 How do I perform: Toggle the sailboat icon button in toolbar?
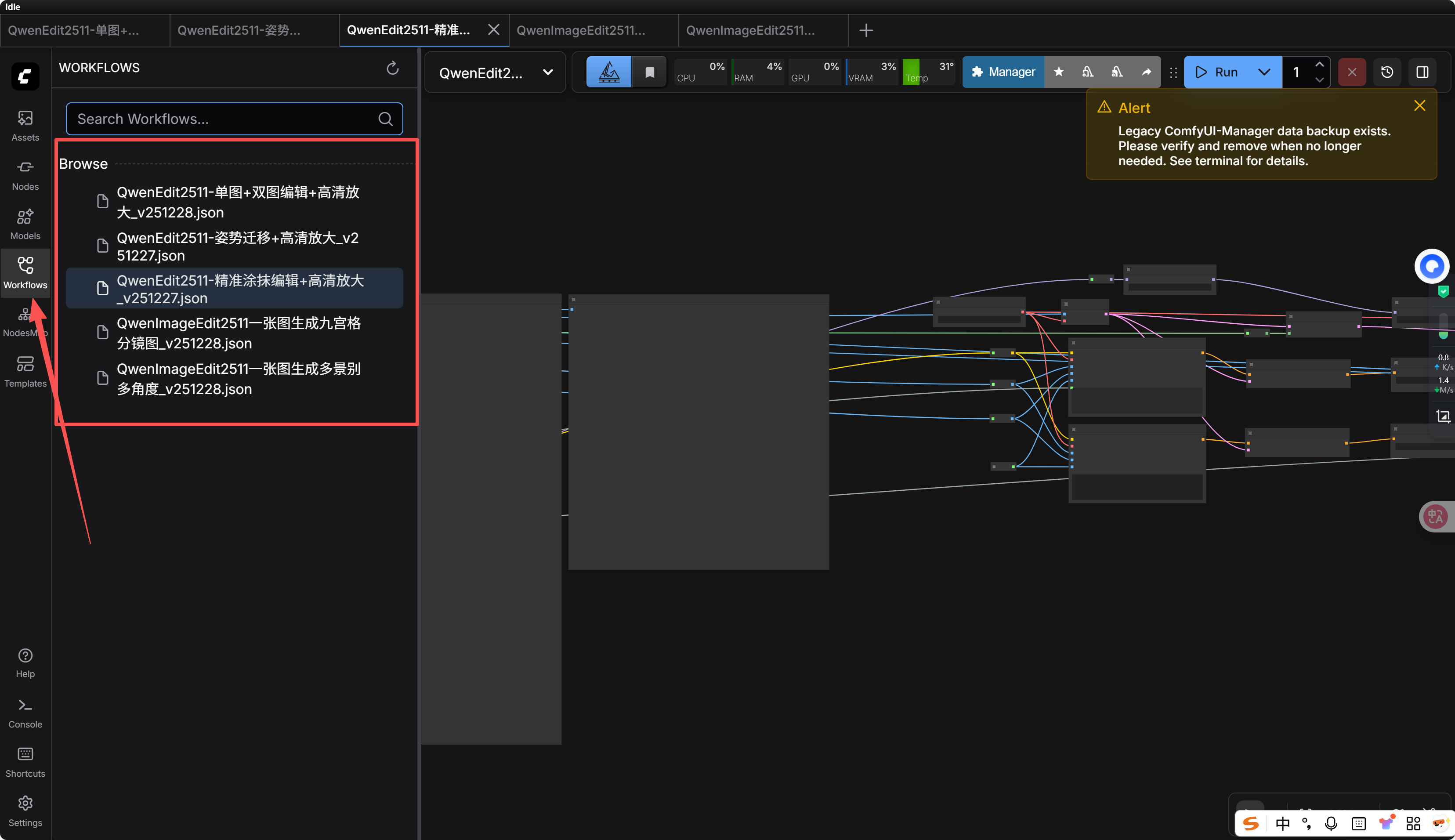(608, 72)
